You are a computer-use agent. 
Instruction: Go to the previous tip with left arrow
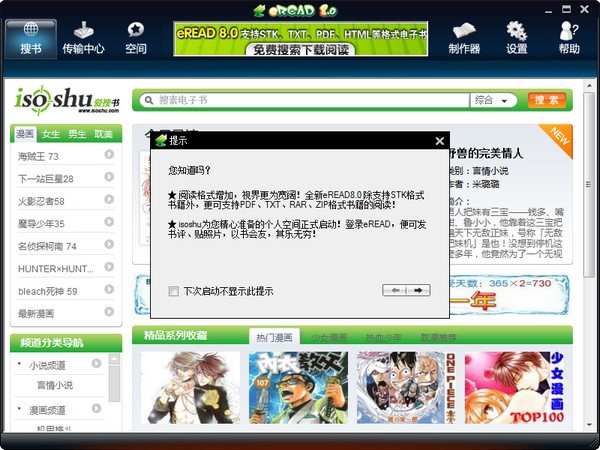395,290
